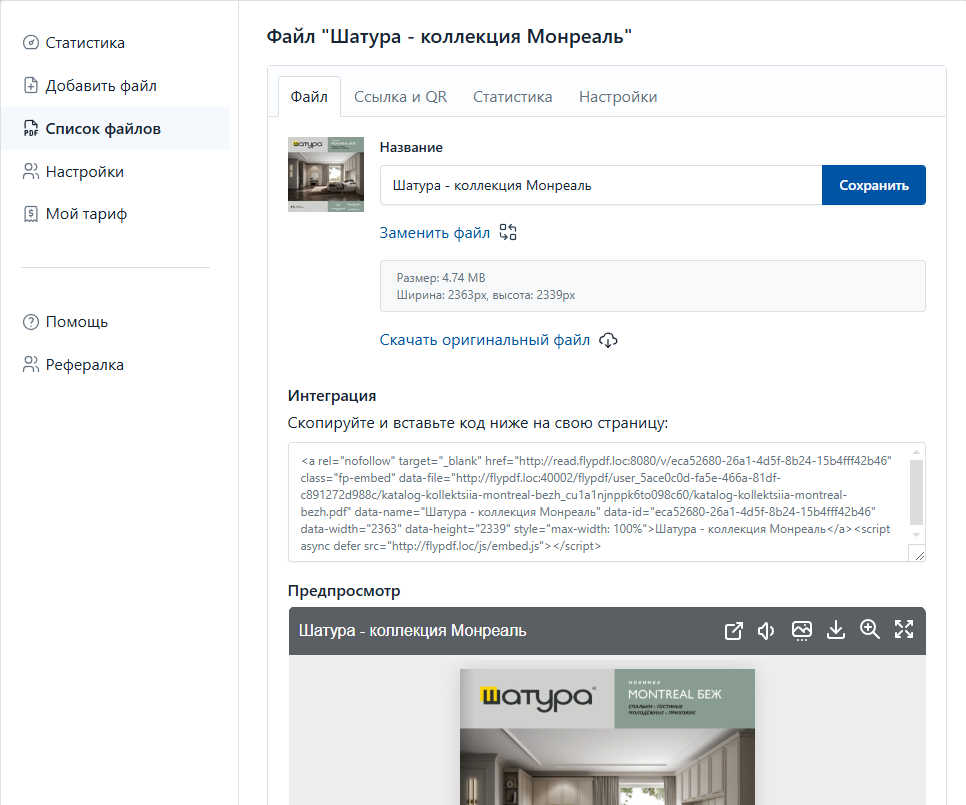Click the Предпросмотр heading
This screenshot has height=805, width=966.
[x=344, y=591]
